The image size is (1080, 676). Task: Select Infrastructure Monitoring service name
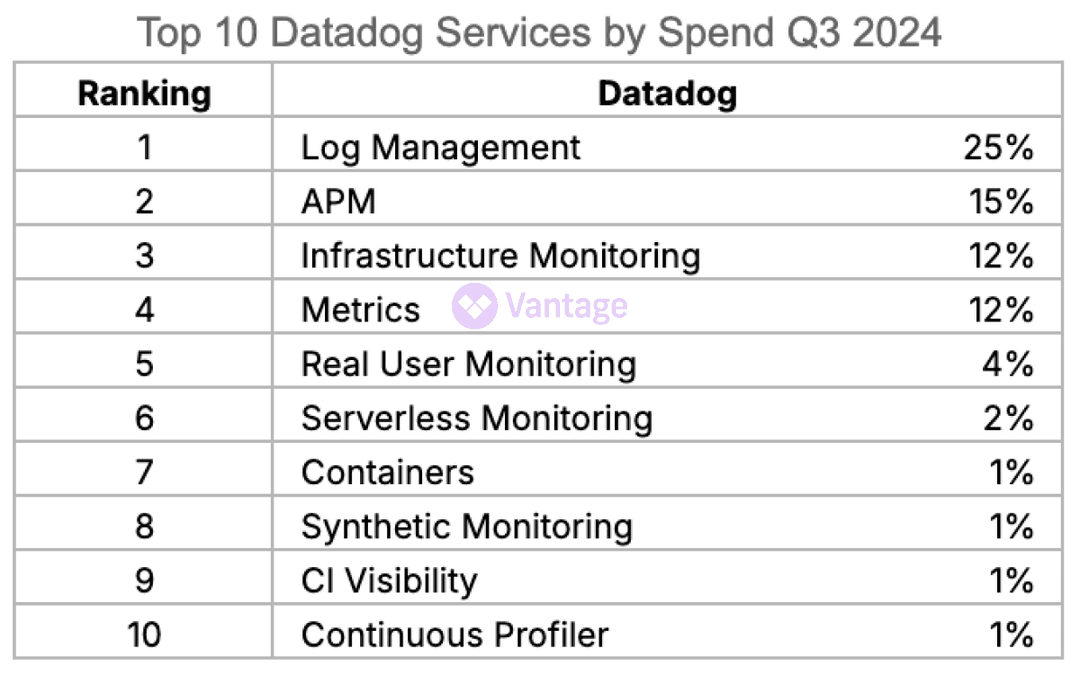(x=500, y=256)
